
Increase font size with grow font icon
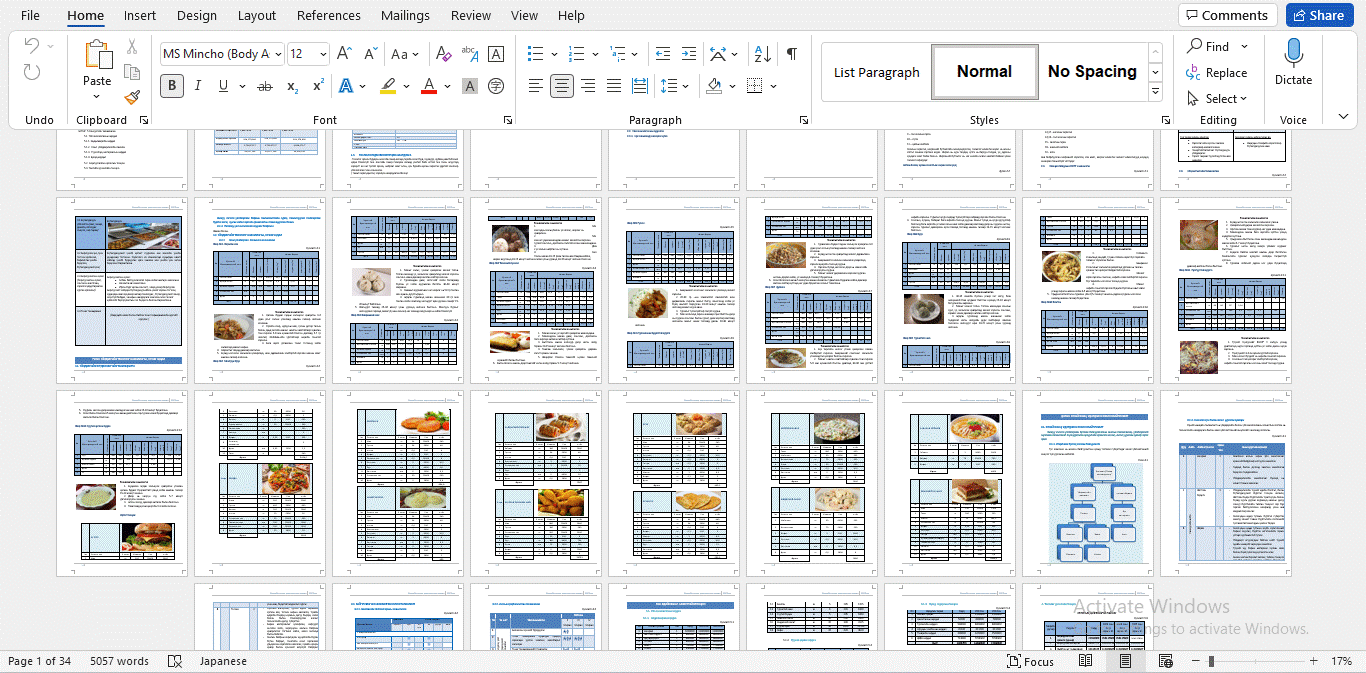coord(344,54)
